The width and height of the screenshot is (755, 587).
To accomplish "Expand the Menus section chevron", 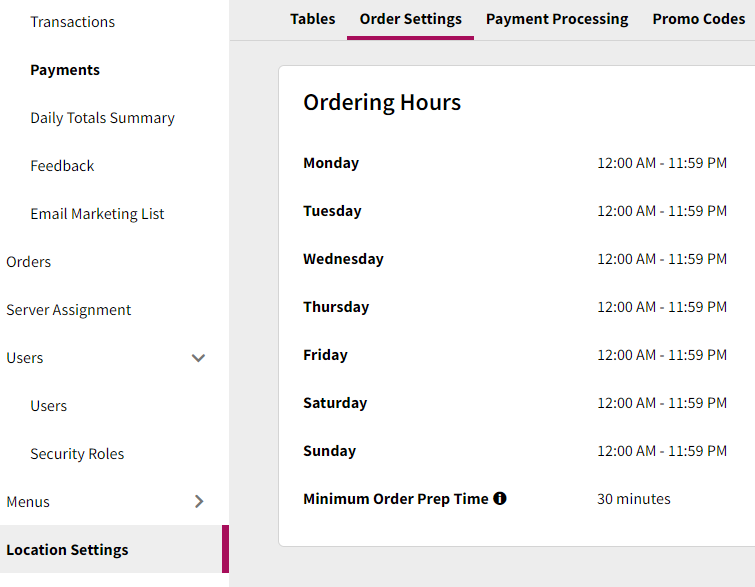I will click(x=198, y=502).
